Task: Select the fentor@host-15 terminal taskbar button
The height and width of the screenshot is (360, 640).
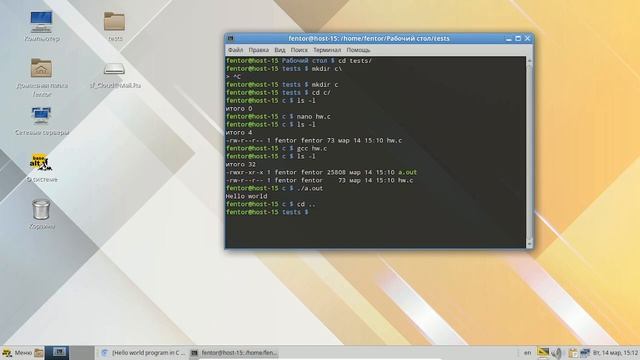Action: 234,353
